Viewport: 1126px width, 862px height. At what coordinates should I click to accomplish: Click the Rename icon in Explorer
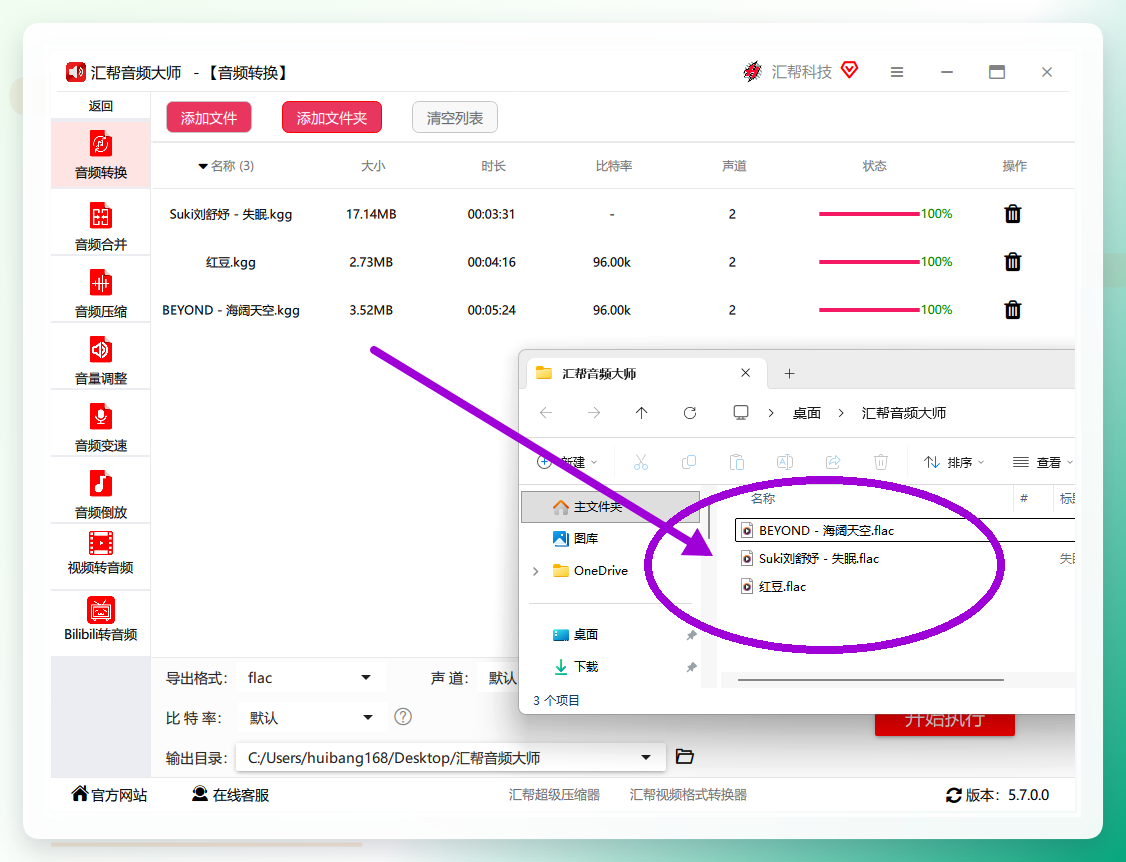click(x=785, y=462)
